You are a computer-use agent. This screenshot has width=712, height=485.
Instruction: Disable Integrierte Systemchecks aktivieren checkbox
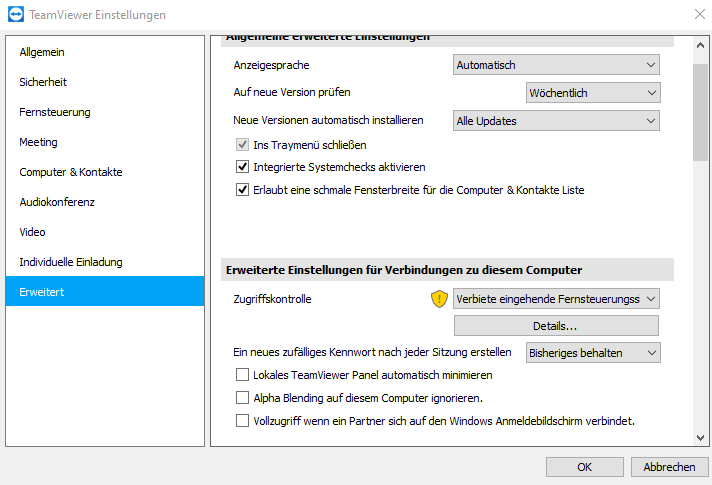click(x=242, y=167)
